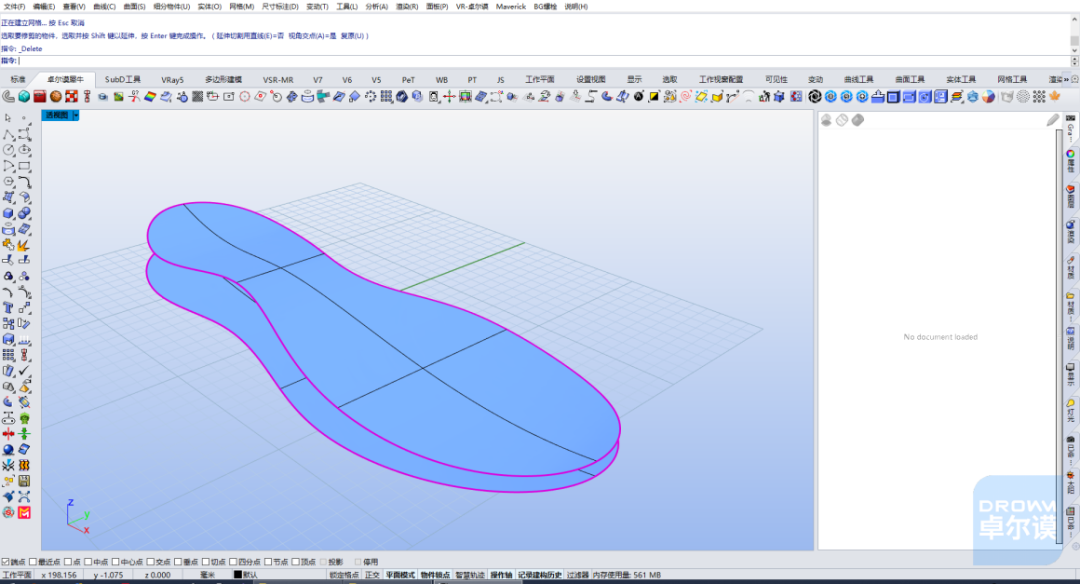Enable the 四分点 osnap checkbox
This screenshot has width=1080, height=584.
tap(233, 562)
